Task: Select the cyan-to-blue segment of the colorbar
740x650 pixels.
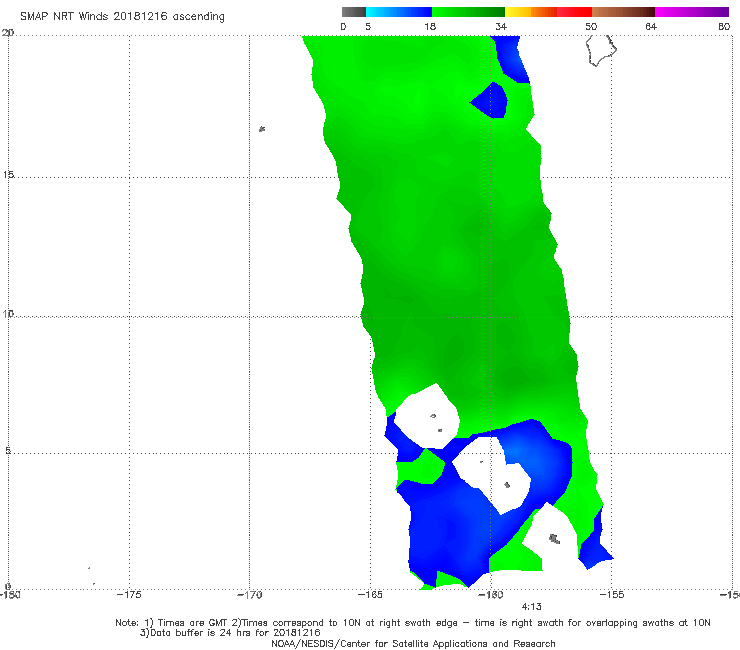Action: click(x=399, y=12)
